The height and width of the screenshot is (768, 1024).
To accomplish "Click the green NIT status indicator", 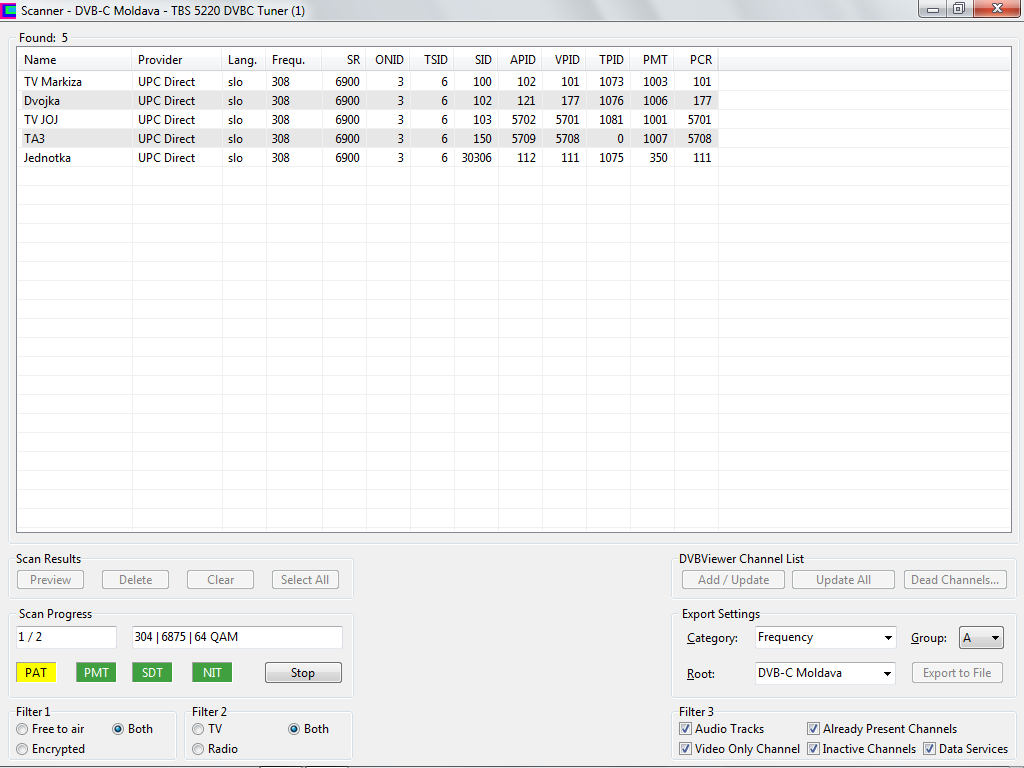I will [x=212, y=673].
